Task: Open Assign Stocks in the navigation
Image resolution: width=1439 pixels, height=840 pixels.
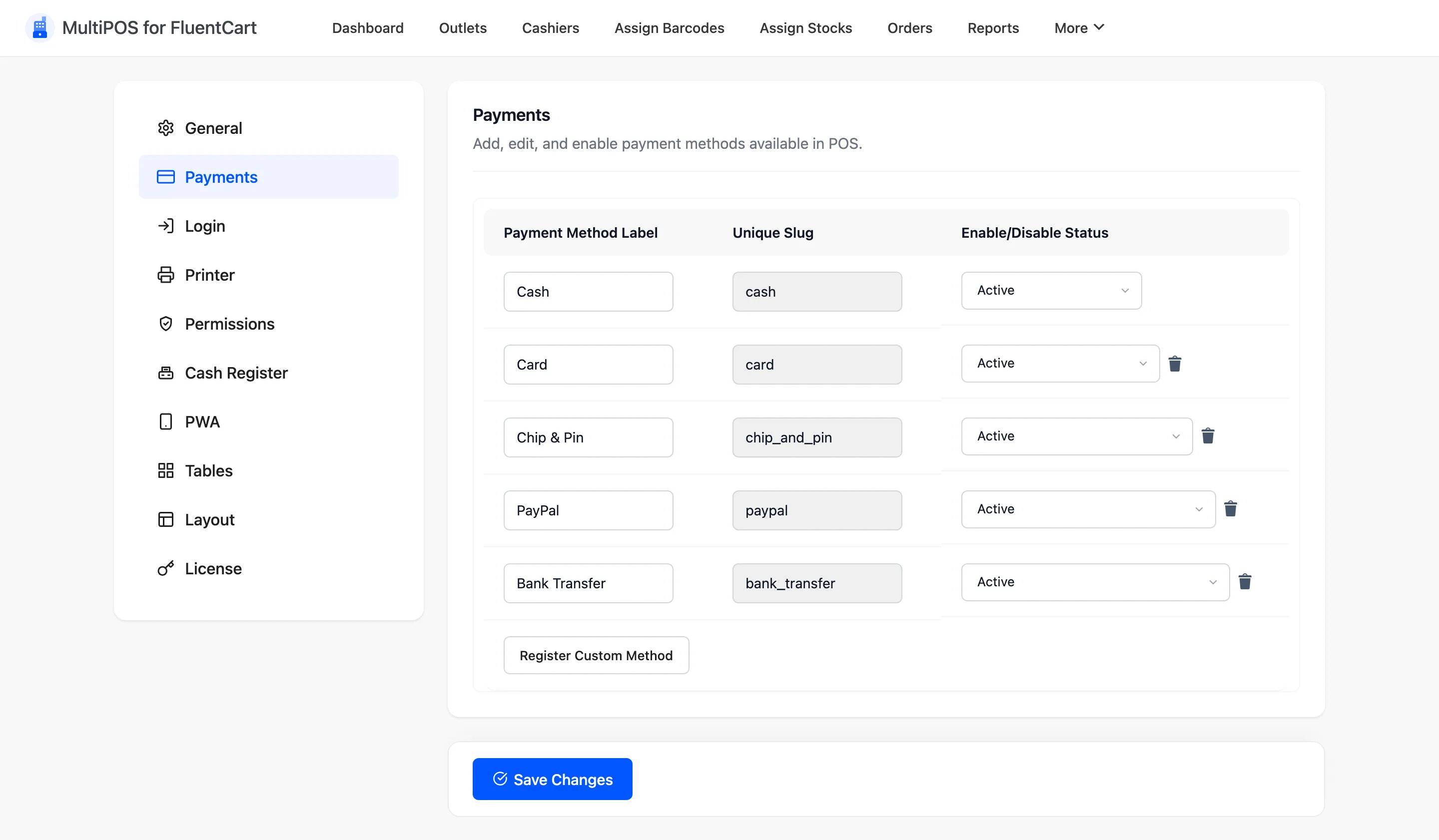Action: click(806, 28)
